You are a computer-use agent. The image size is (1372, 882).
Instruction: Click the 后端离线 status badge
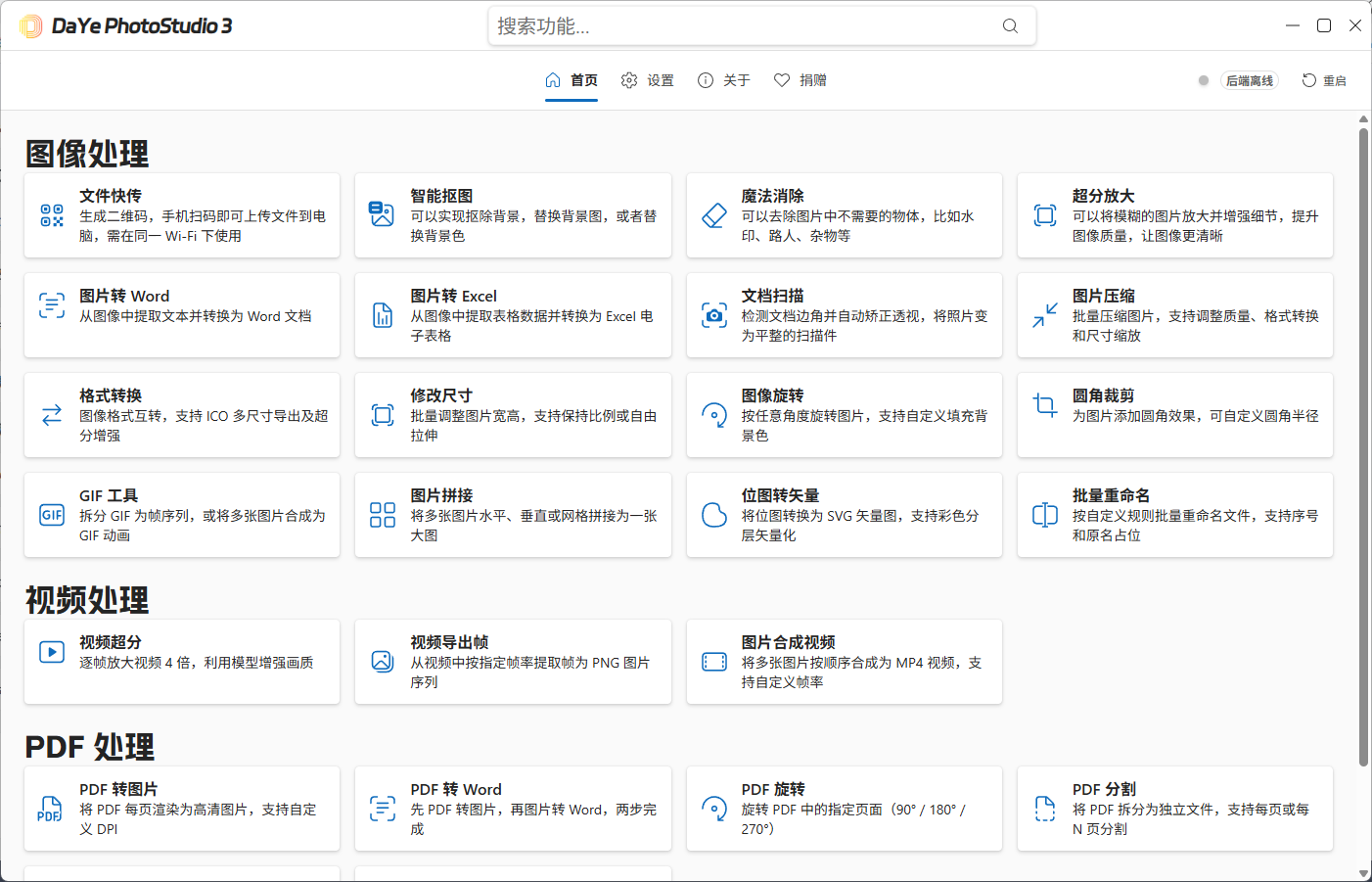click(1250, 80)
